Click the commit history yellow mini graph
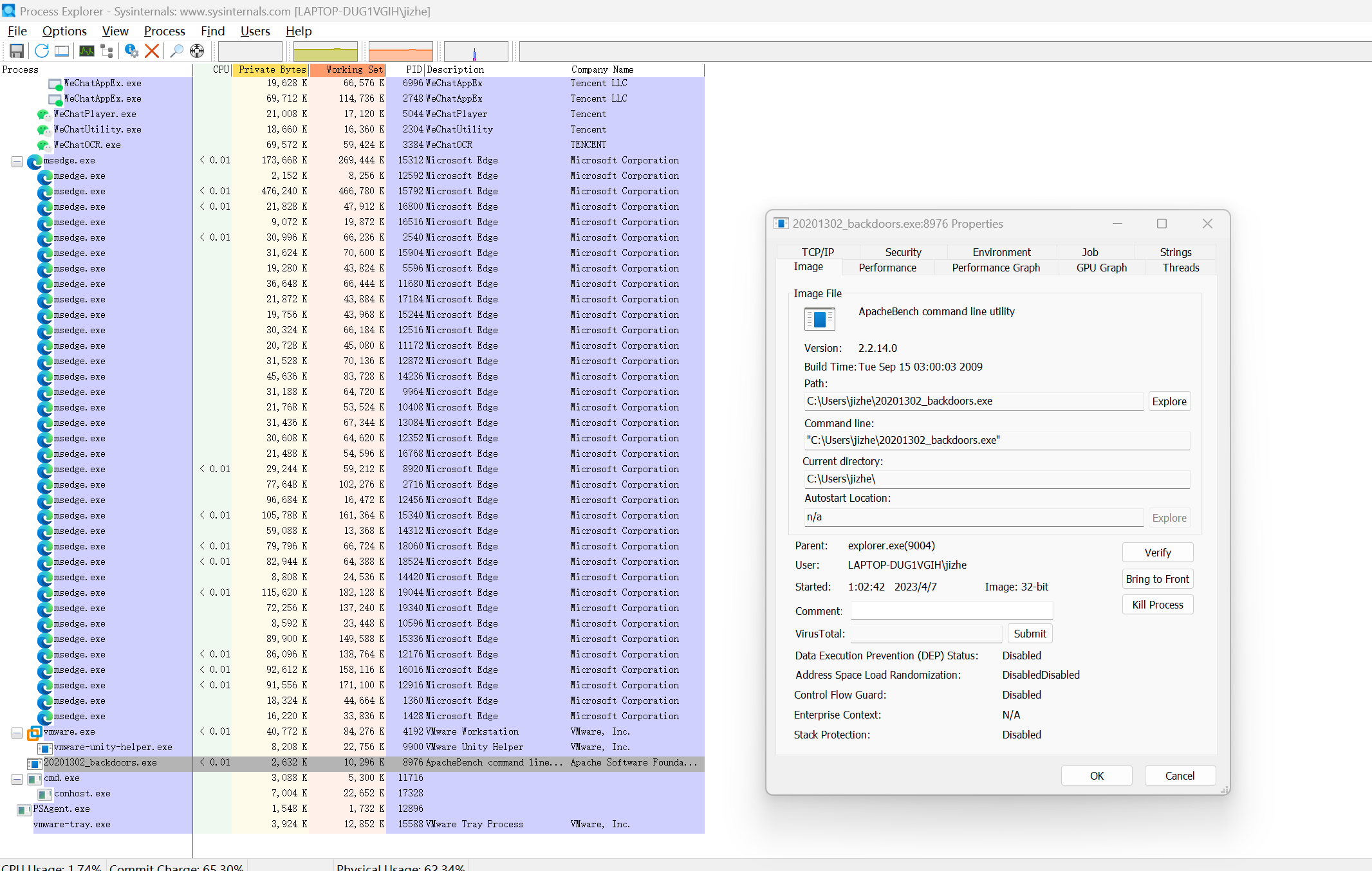1372x871 pixels. tap(326, 51)
